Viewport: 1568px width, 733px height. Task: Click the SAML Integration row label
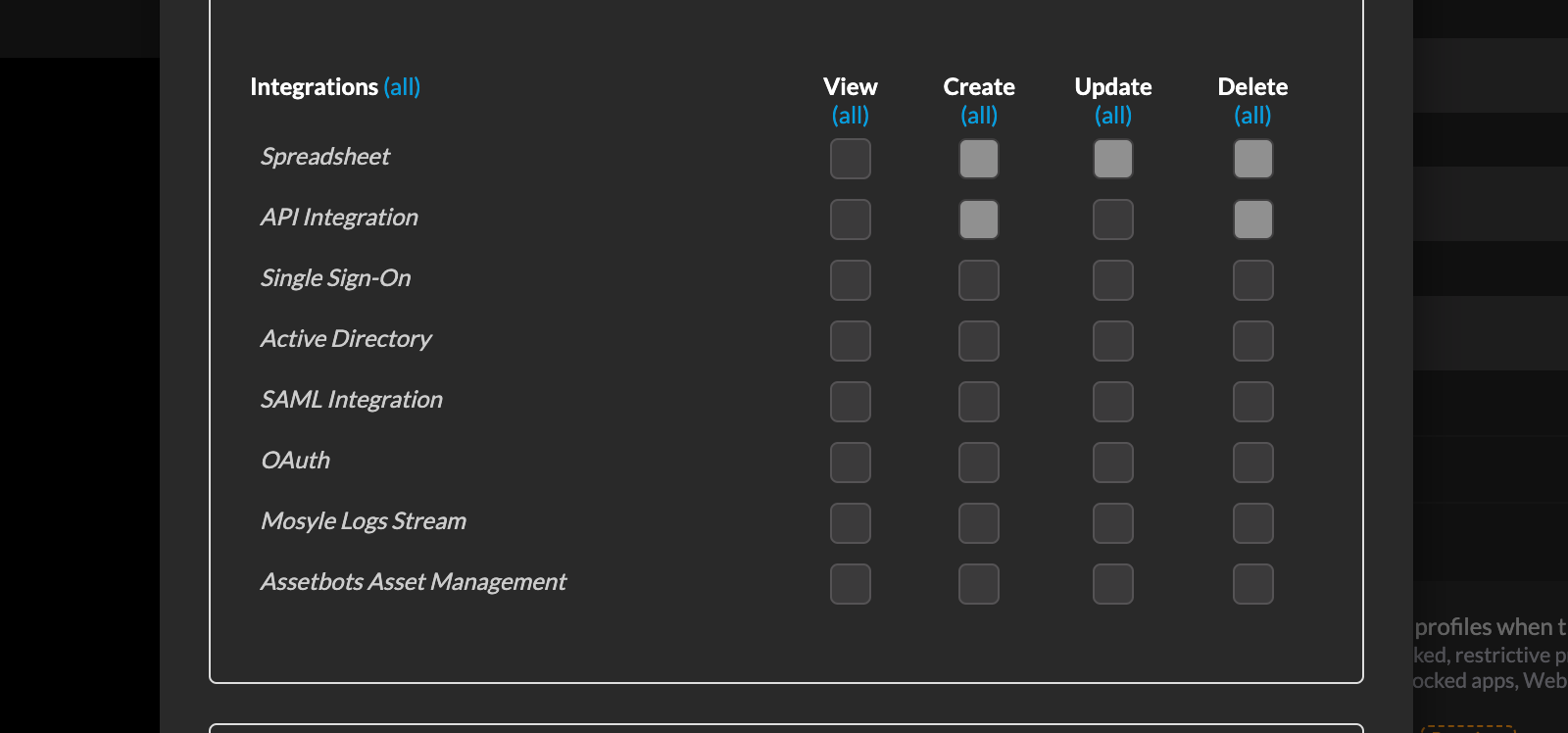[x=352, y=400]
